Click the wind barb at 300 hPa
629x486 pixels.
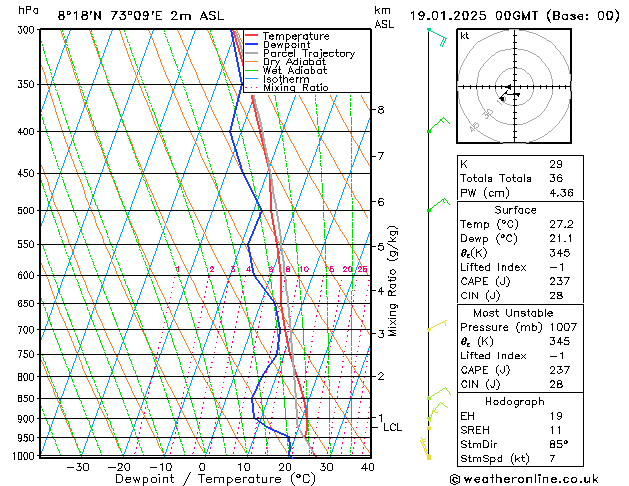pos(438,36)
